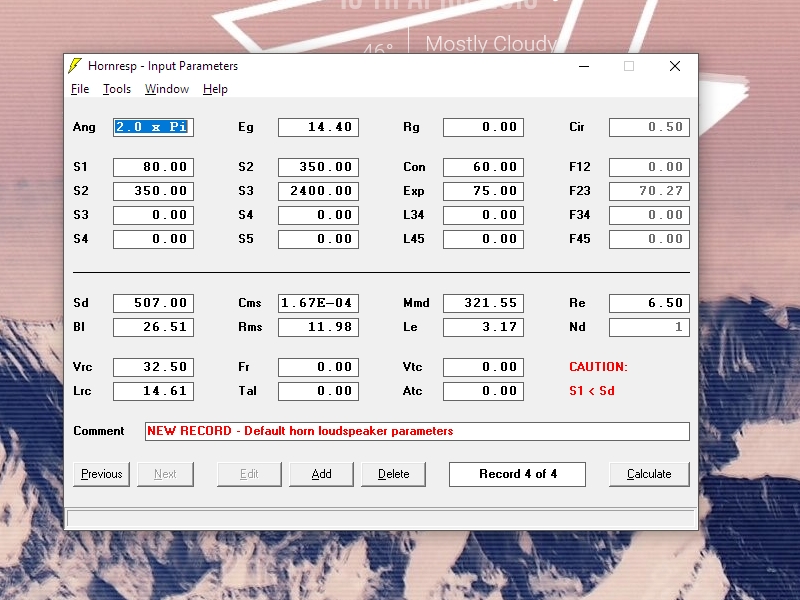Click the Cir field showing 0.50
Image resolution: width=800 pixels, height=600 pixels.
pyautogui.click(x=649, y=127)
